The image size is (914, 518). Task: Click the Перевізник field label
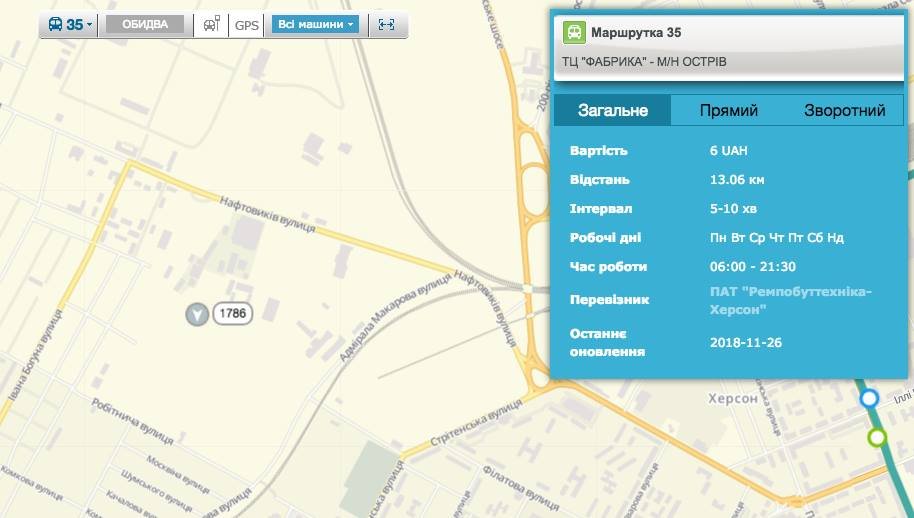click(x=609, y=300)
